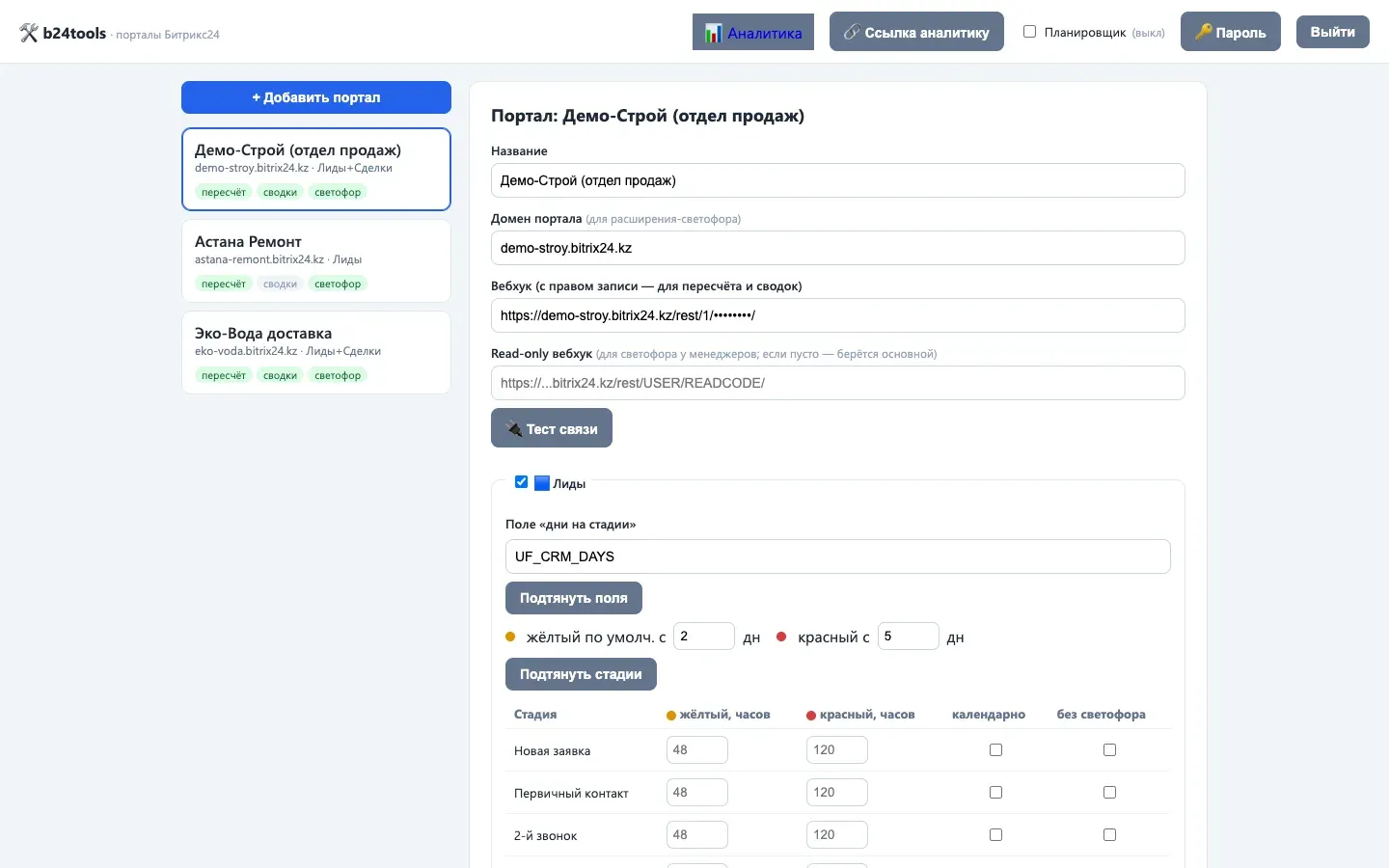The width and height of the screenshot is (1389, 868).
Task: Click the Read-only вебхук input field
Action: pos(837,383)
